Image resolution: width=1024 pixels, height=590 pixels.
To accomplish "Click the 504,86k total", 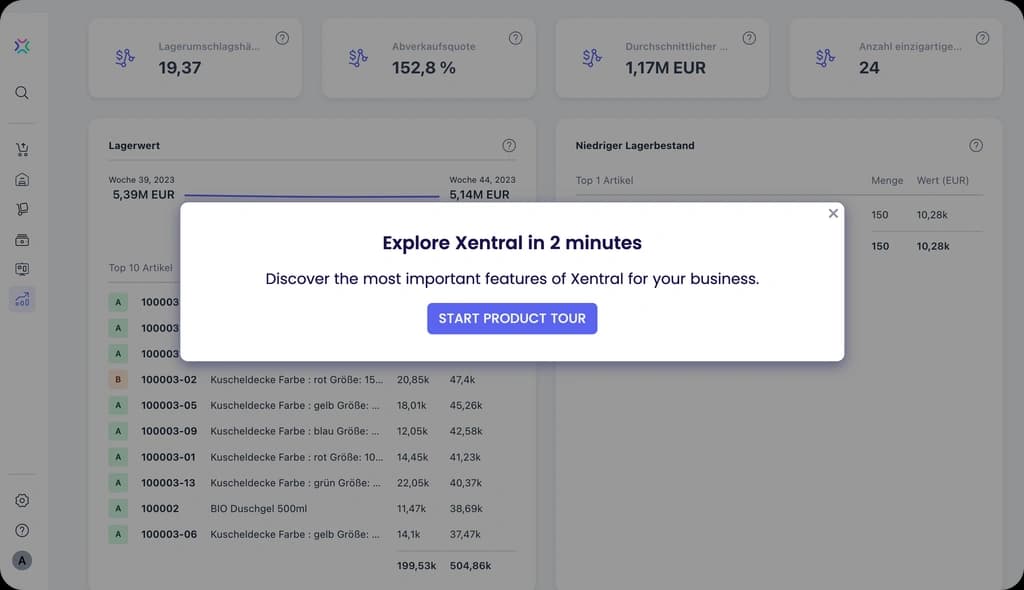I will (x=470, y=566).
